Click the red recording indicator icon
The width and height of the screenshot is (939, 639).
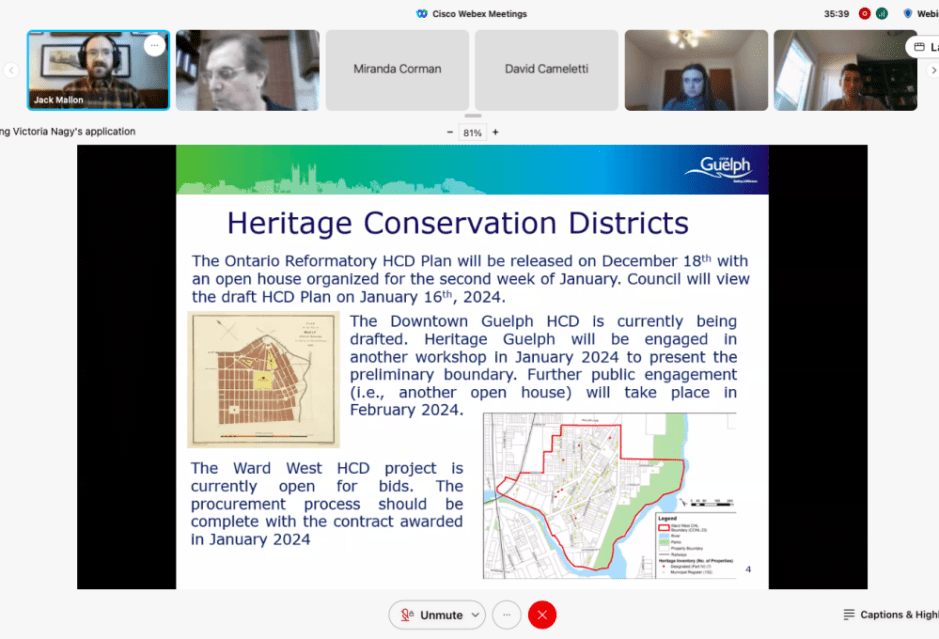click(x=864, y=14)
